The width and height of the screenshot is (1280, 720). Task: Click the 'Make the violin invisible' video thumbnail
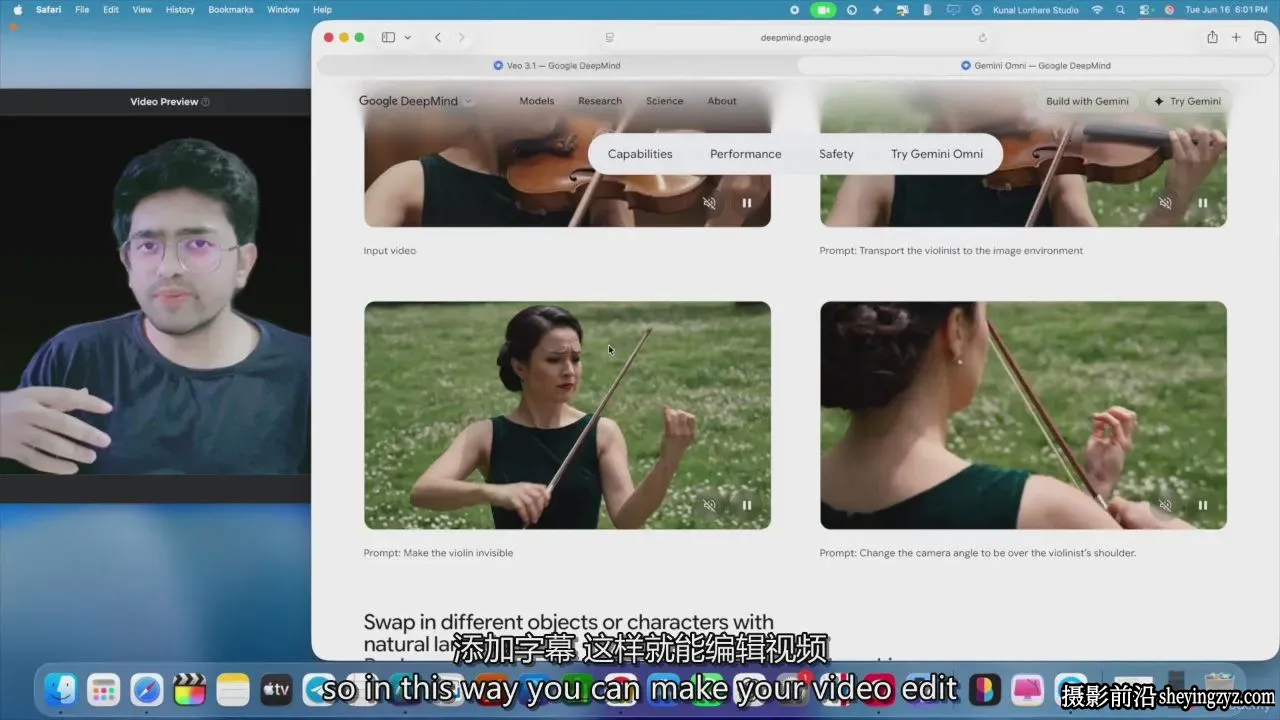[x=567, y=415]
